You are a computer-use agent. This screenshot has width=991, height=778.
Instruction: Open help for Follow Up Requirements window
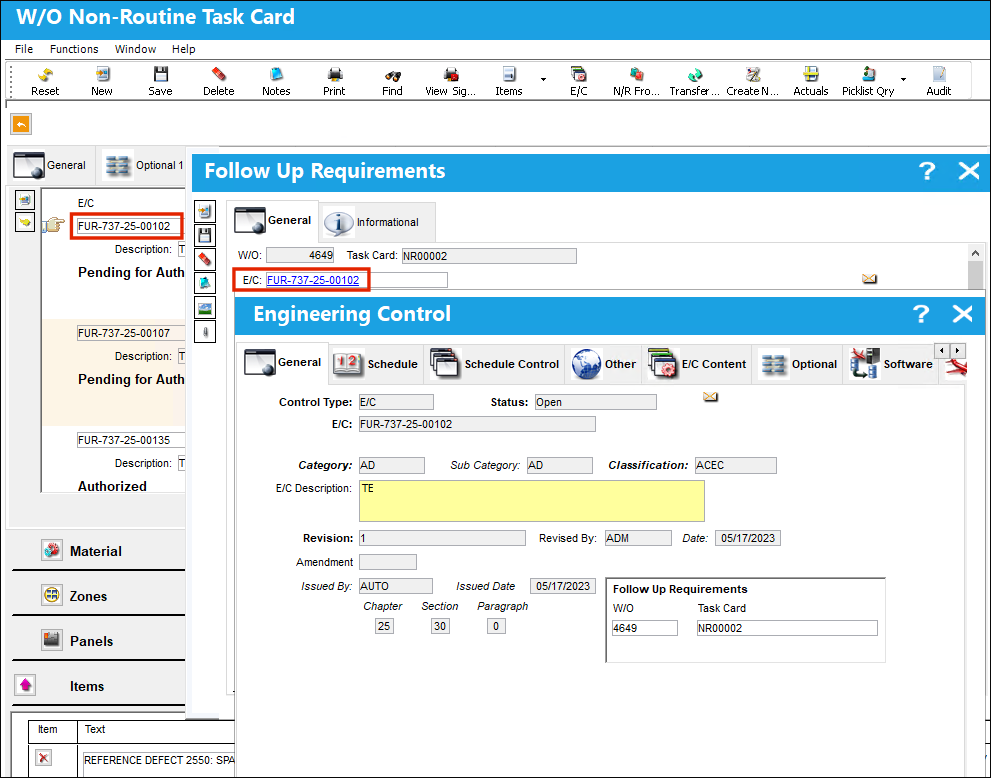tap(927, 171)
